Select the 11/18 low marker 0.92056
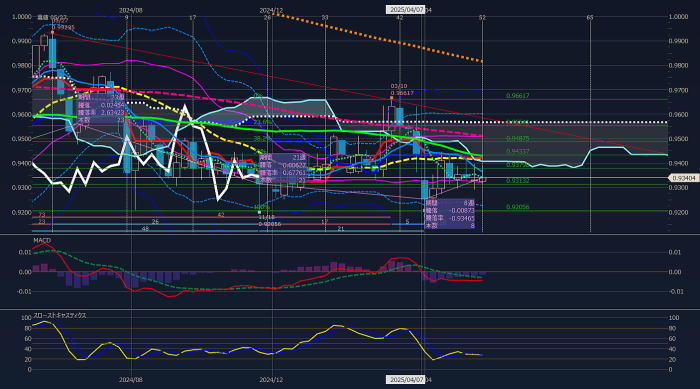The image size is (700, 389). click(x=270, y=221)
